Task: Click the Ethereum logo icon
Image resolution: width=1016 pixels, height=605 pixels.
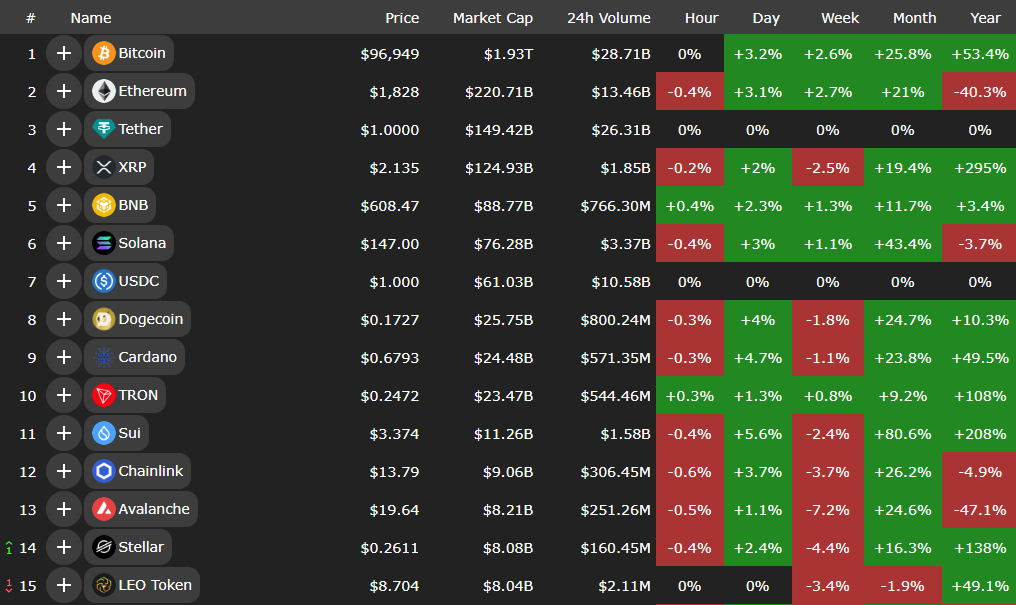Action: [x=103, y=91]
